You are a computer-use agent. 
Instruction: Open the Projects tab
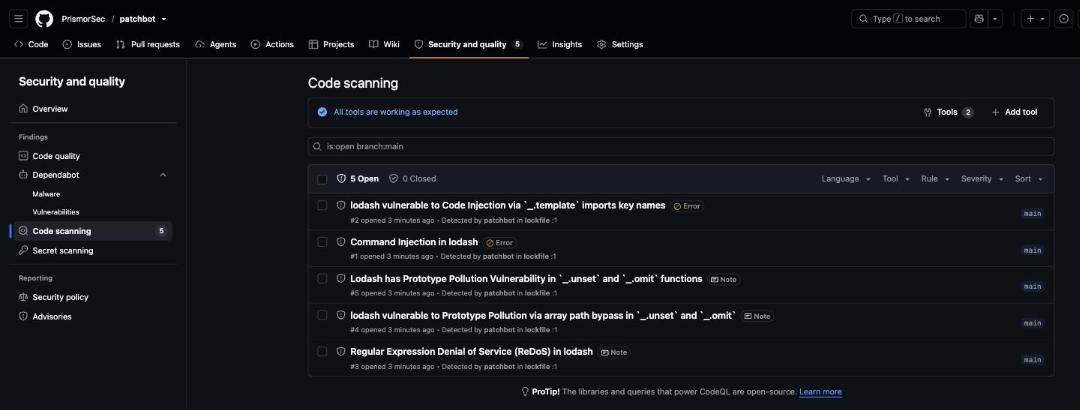[331, 44]
